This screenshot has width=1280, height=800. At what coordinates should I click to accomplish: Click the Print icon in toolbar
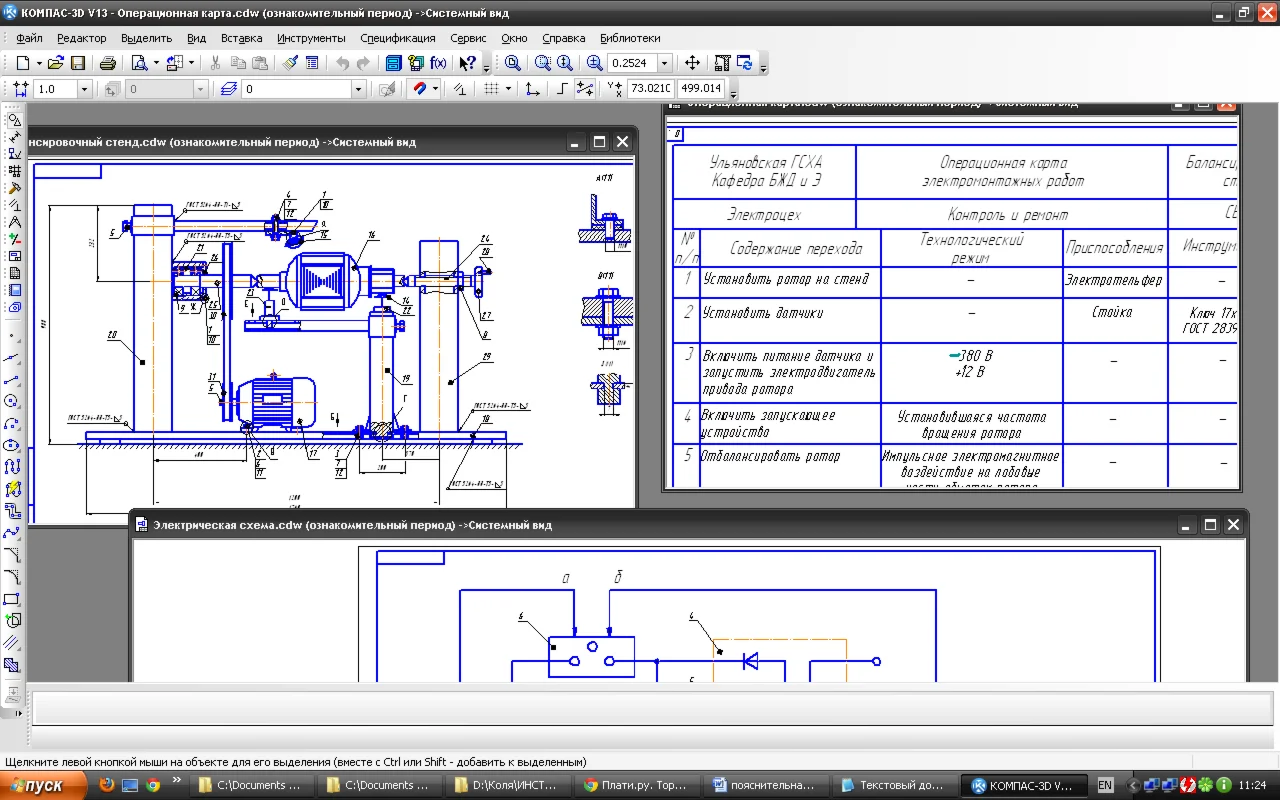(107, 63)
